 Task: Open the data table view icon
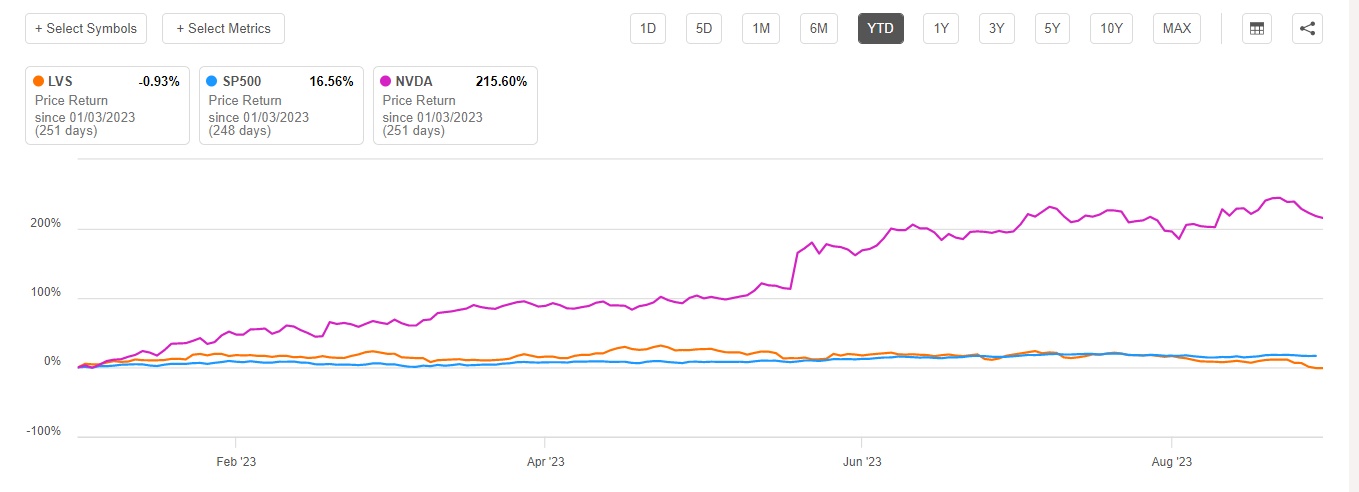(x=1257, y=28)
